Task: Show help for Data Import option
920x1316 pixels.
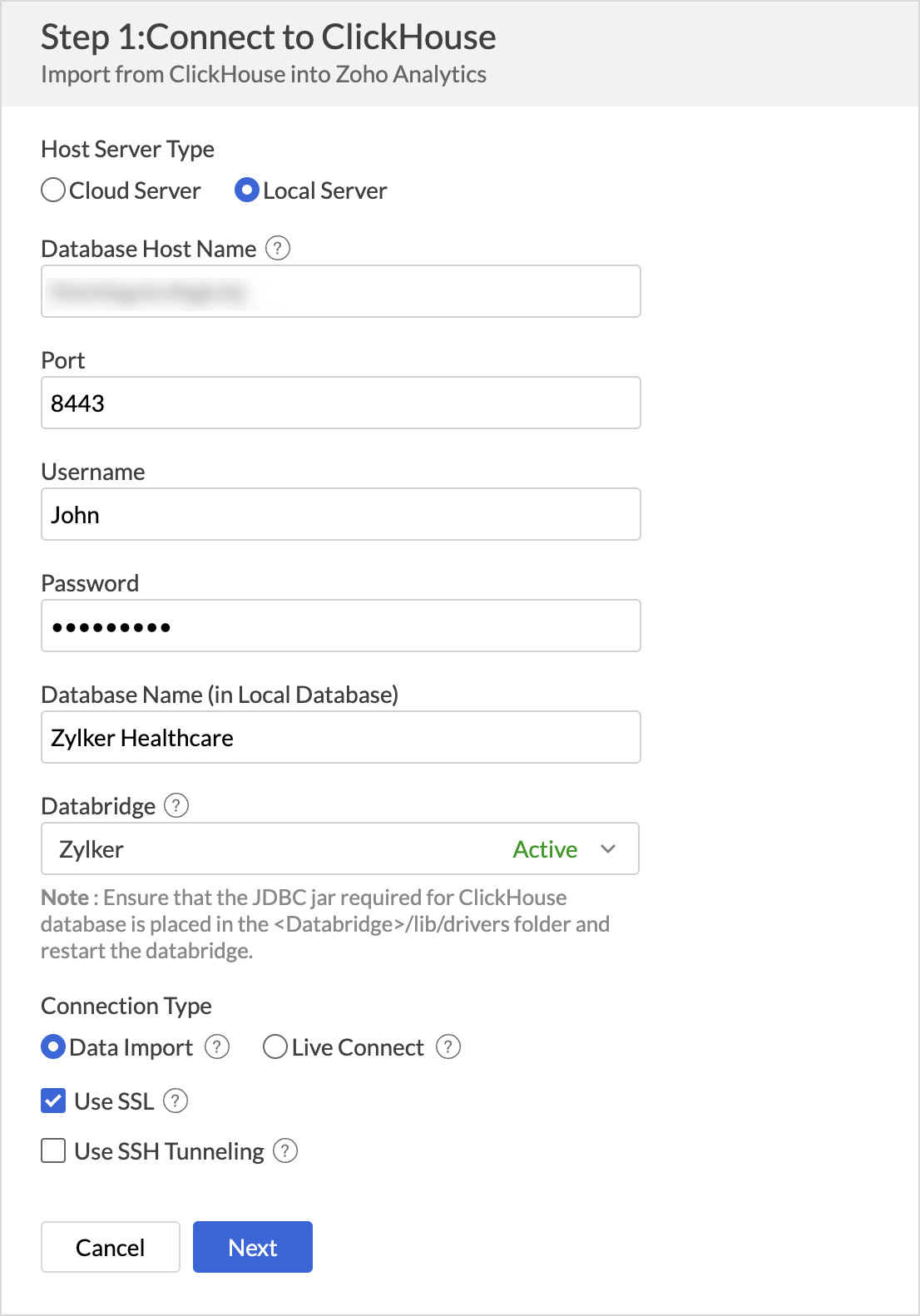Action: pos(217,1046)
